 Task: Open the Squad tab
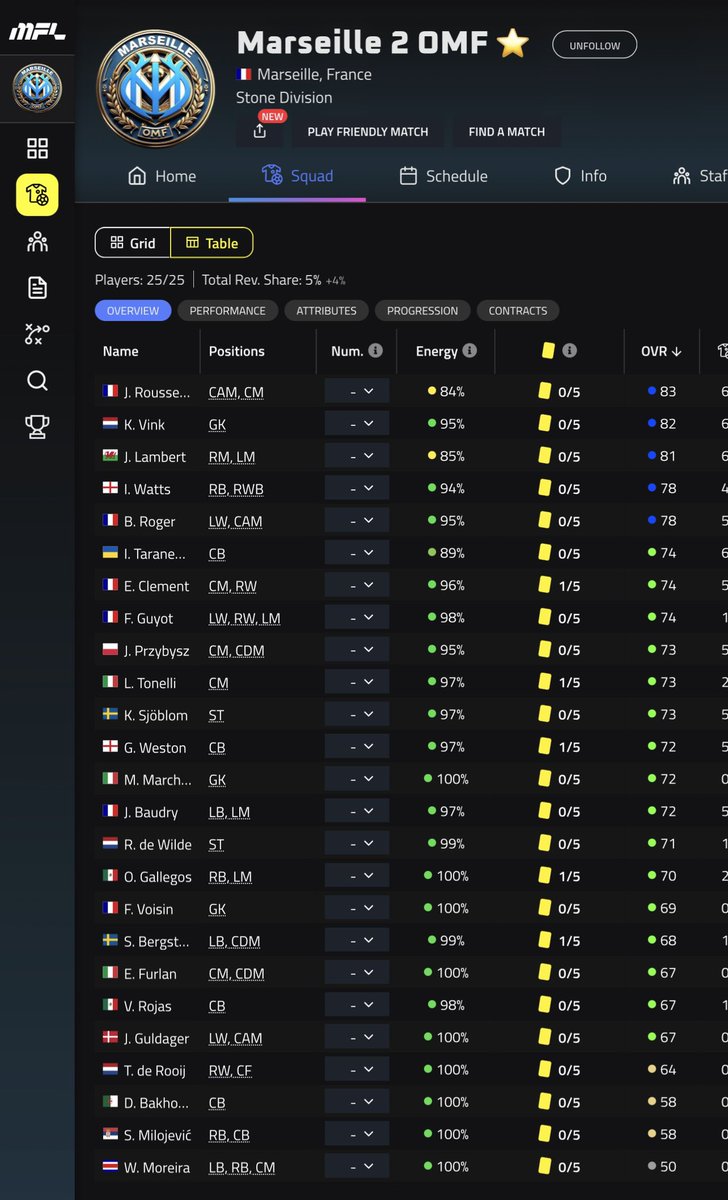[x=297, y=176]
